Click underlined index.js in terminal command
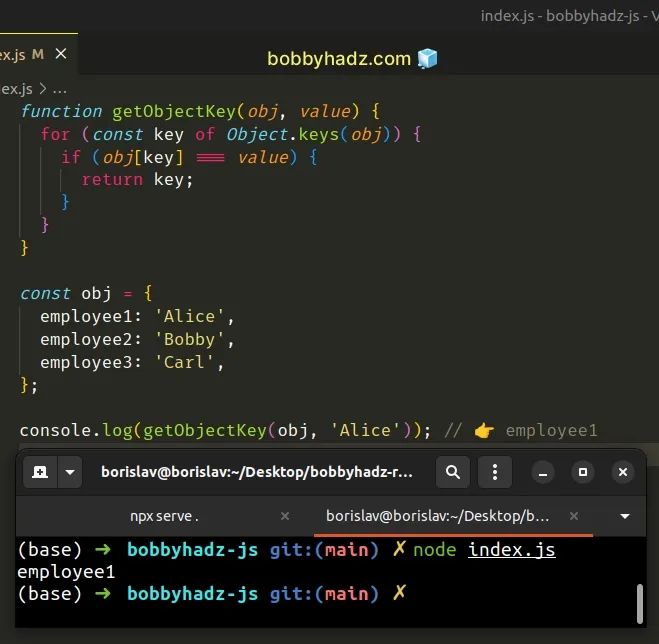Screen dimensions: 659x644 click(x=511, y=550)
